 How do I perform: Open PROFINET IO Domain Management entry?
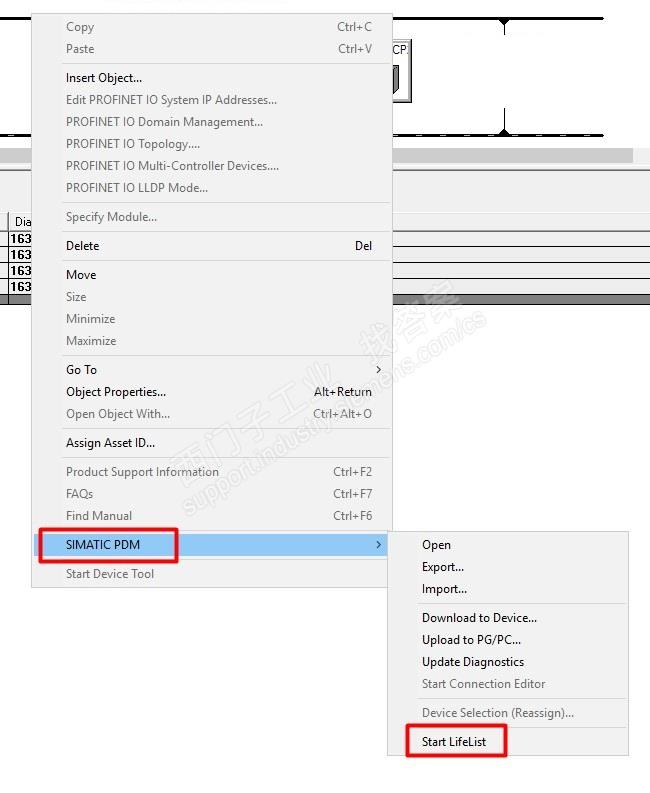[x=211, y=122]
